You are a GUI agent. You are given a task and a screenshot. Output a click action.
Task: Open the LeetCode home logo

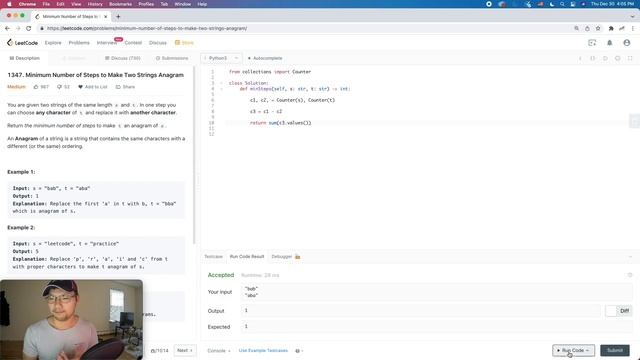click(x=22, y=43)
